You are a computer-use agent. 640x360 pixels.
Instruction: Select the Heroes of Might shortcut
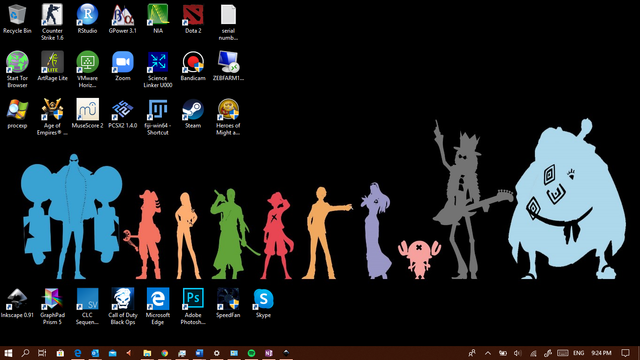(228, 117)
